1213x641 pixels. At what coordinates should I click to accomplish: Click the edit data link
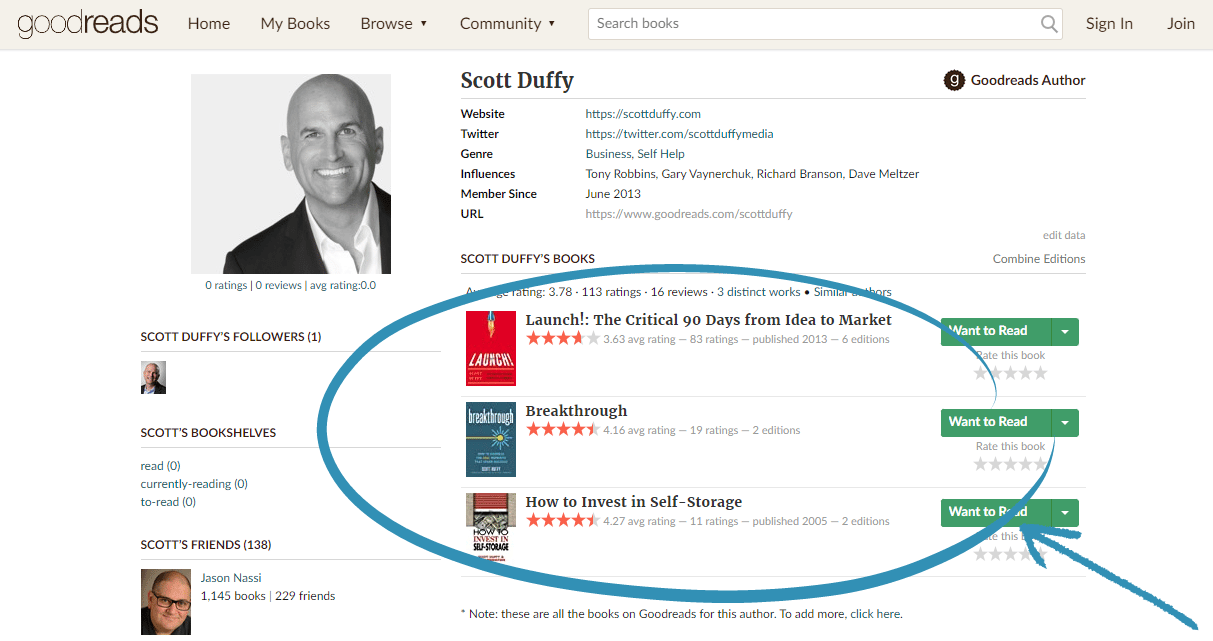coord(1064,236)
